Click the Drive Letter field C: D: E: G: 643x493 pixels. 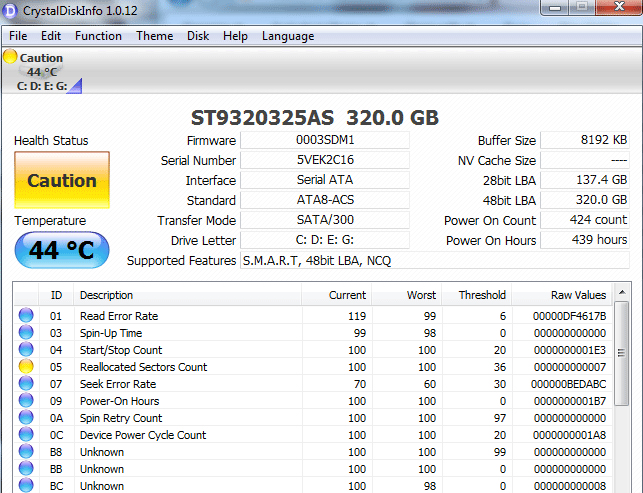coord(325,240)
